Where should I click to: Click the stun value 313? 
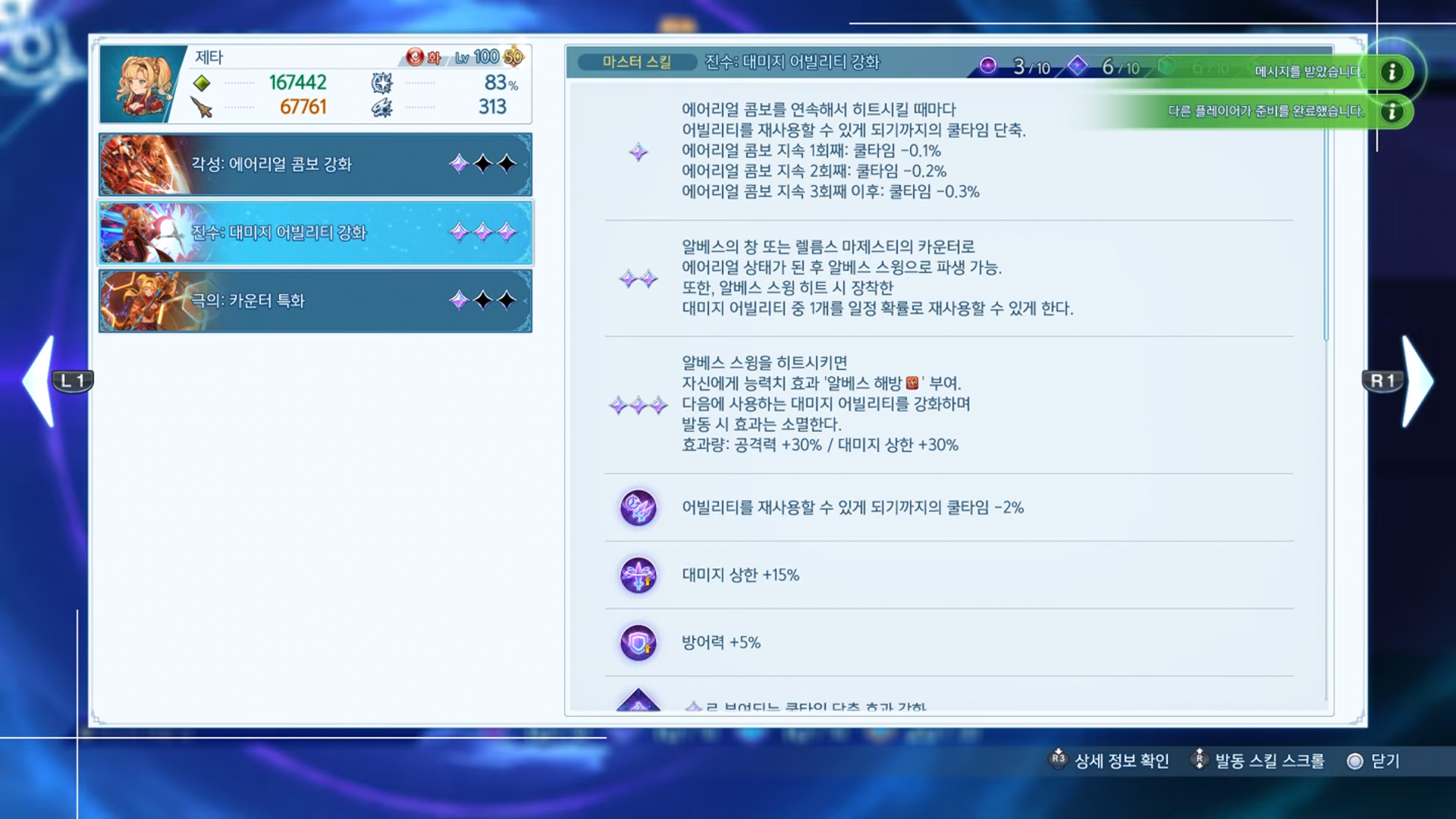[492, 107]
